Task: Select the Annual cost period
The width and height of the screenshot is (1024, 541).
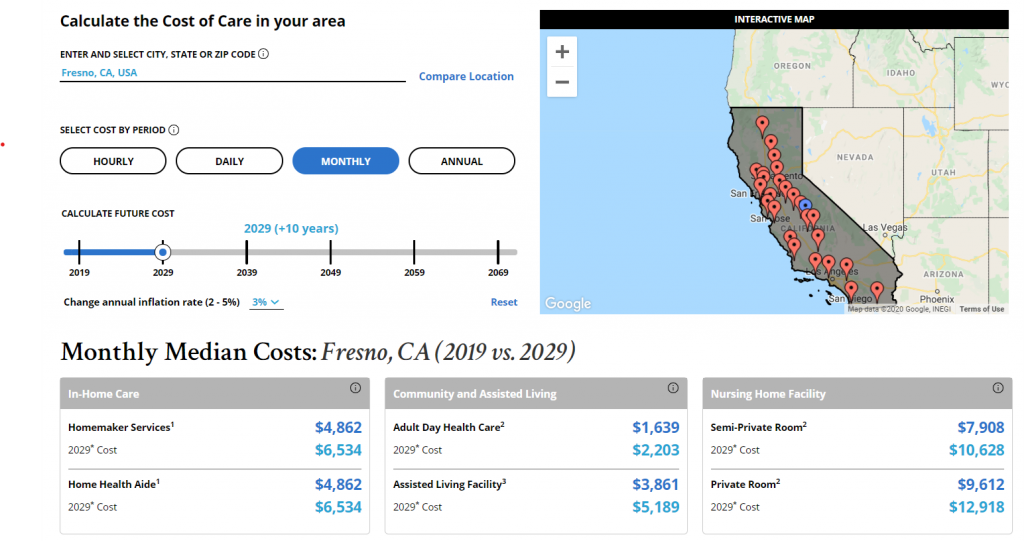Action: (462, 161)
